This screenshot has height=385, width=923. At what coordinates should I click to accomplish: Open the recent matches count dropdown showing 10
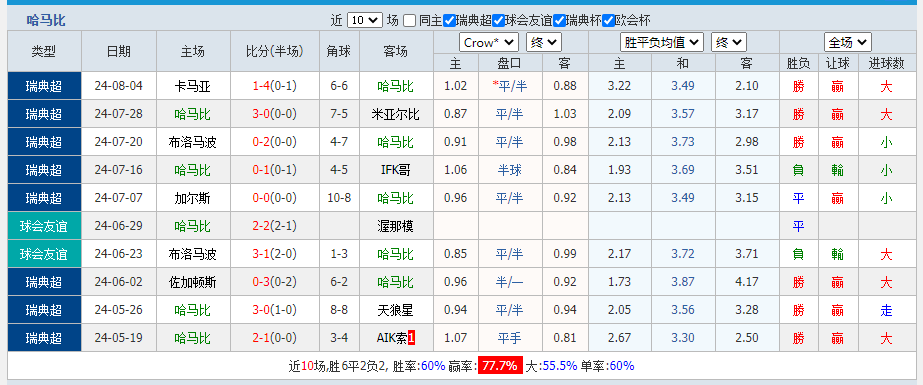(365, 20)
